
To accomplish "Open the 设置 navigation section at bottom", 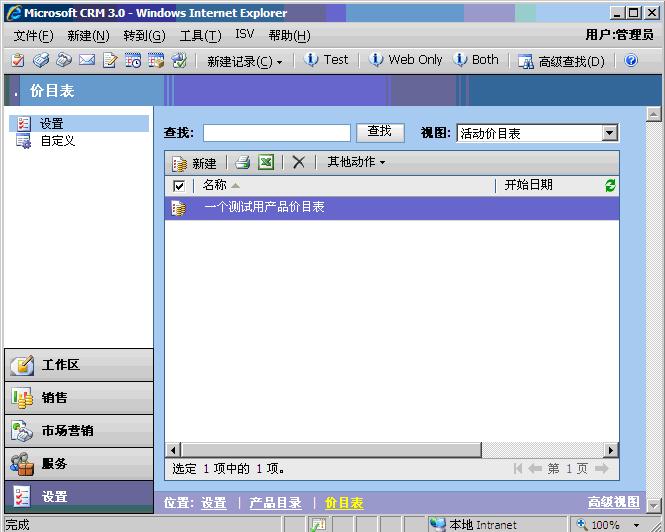I will (79, 497).
